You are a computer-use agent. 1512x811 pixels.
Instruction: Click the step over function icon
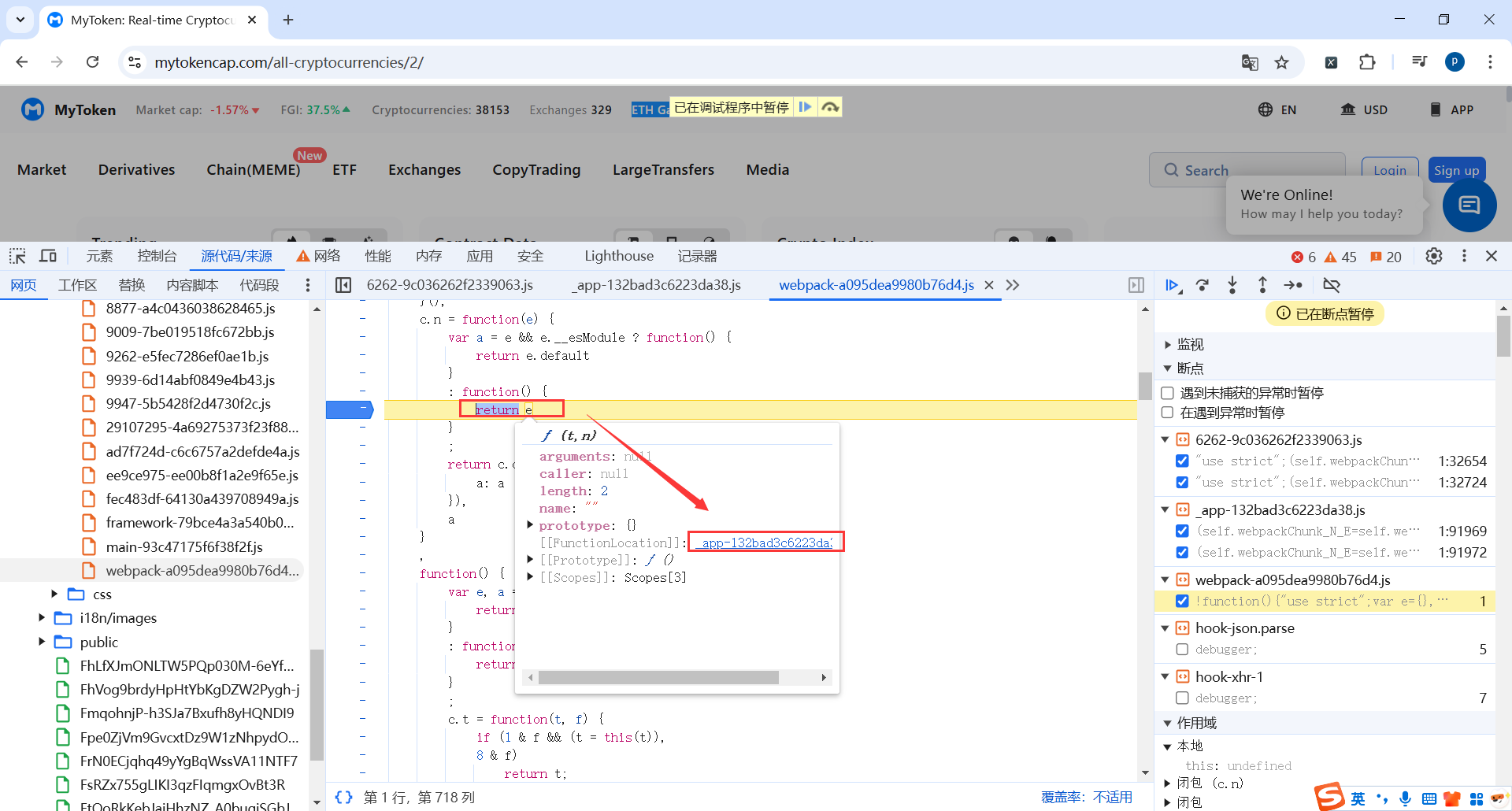coord(1203,285)
